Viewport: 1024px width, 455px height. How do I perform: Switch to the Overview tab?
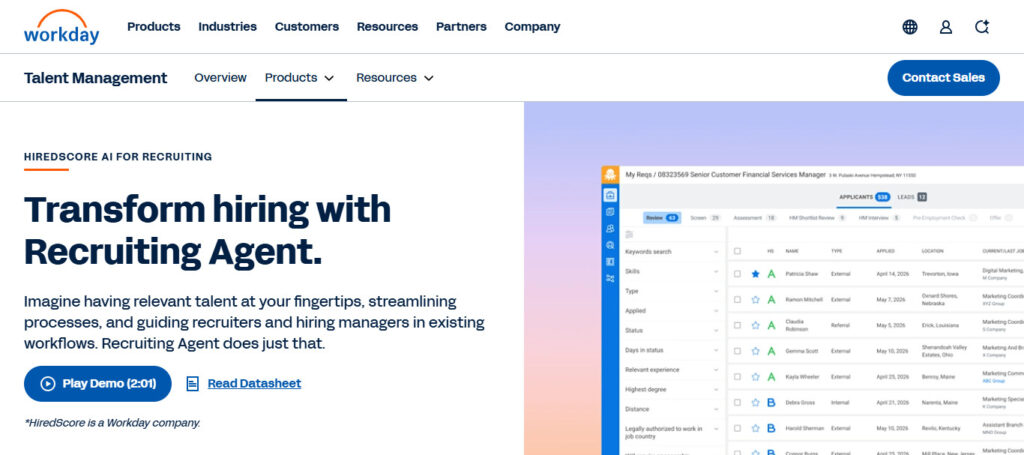pyautogui.click(x=220, y=78)
